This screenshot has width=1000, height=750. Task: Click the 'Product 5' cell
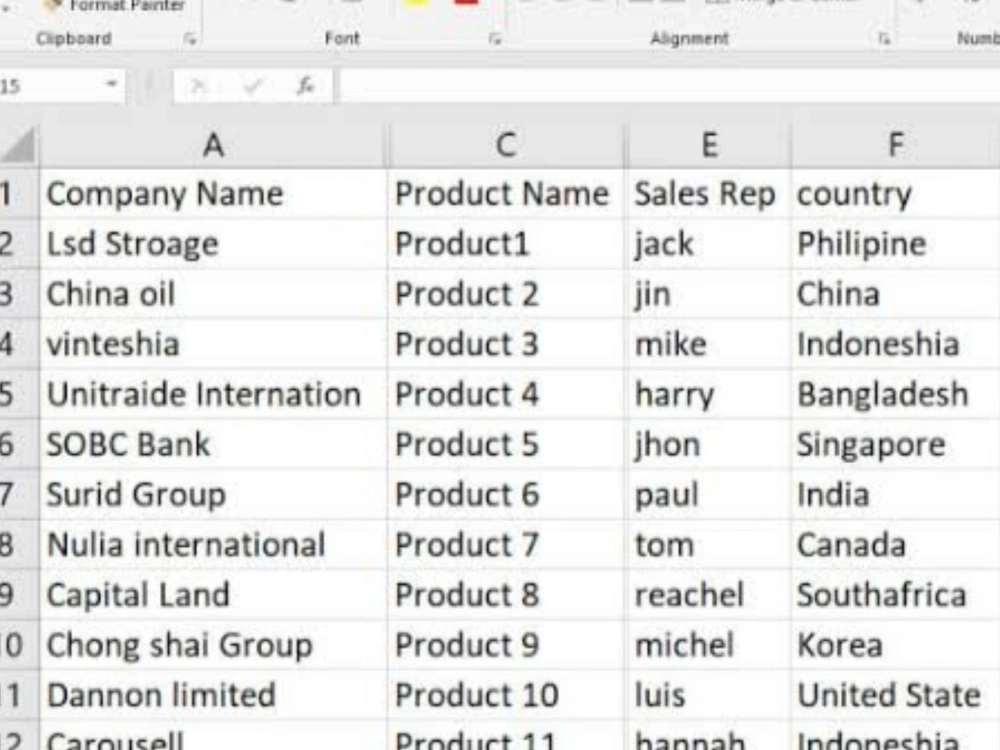coord(506,445)
